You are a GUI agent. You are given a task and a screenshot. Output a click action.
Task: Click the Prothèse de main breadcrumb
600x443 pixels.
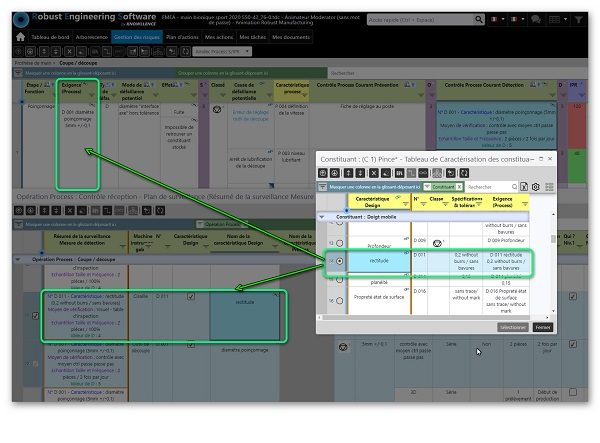point(33,63)
